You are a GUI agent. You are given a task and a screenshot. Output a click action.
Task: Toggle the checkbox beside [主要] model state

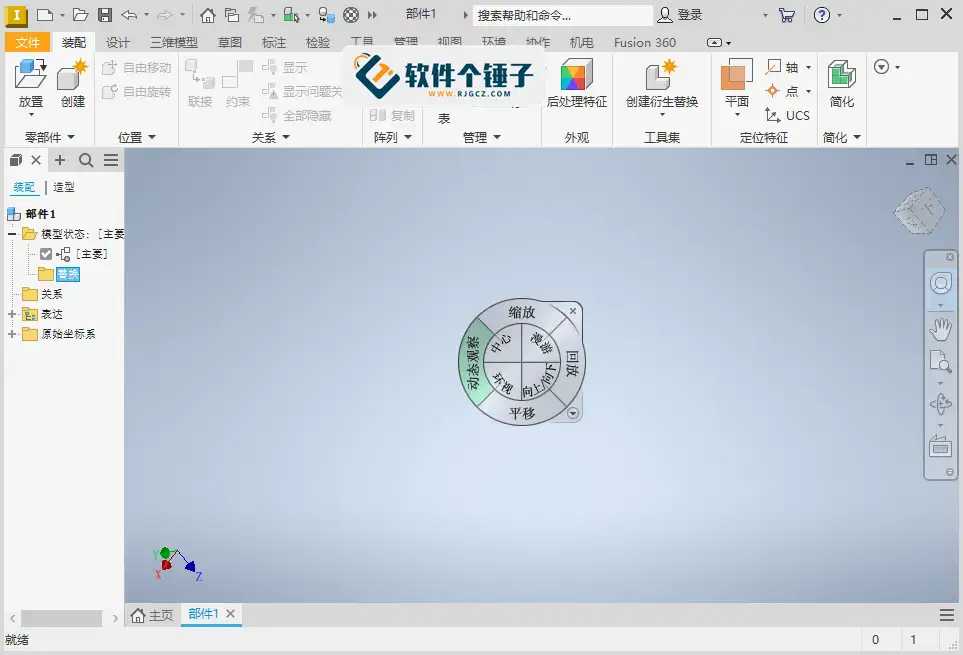point(45,253)
